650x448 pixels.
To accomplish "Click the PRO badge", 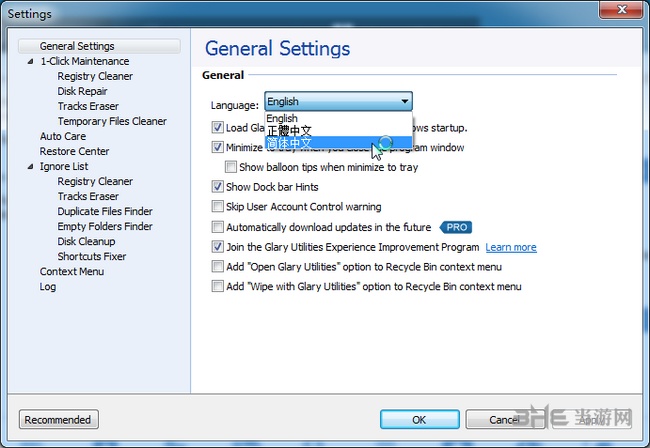I will coord(456,227).
